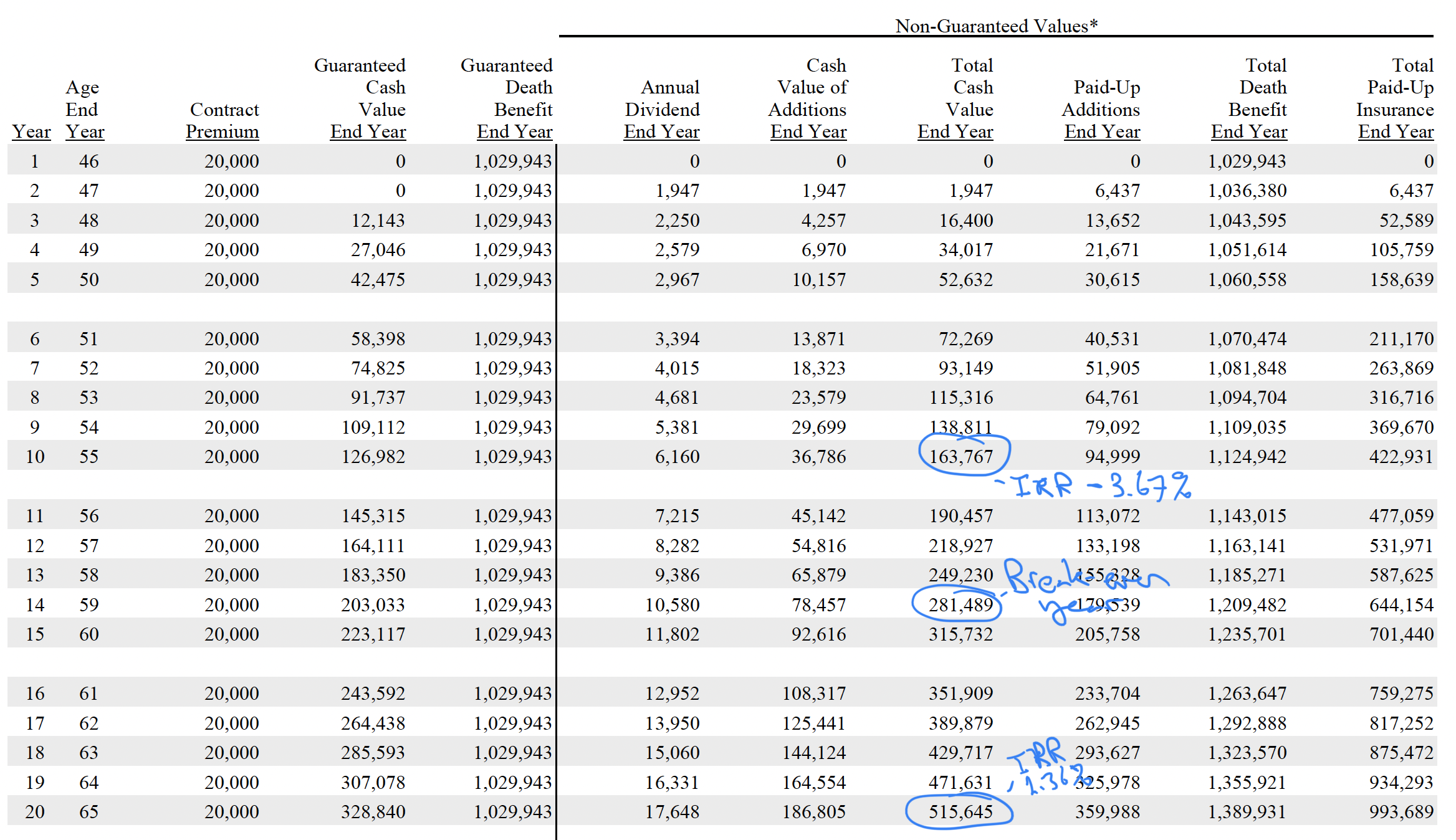This screenshot has height=840, width=1456.
Task: Click the circled 281,489 total cash value
Action: tap(960, 604)
